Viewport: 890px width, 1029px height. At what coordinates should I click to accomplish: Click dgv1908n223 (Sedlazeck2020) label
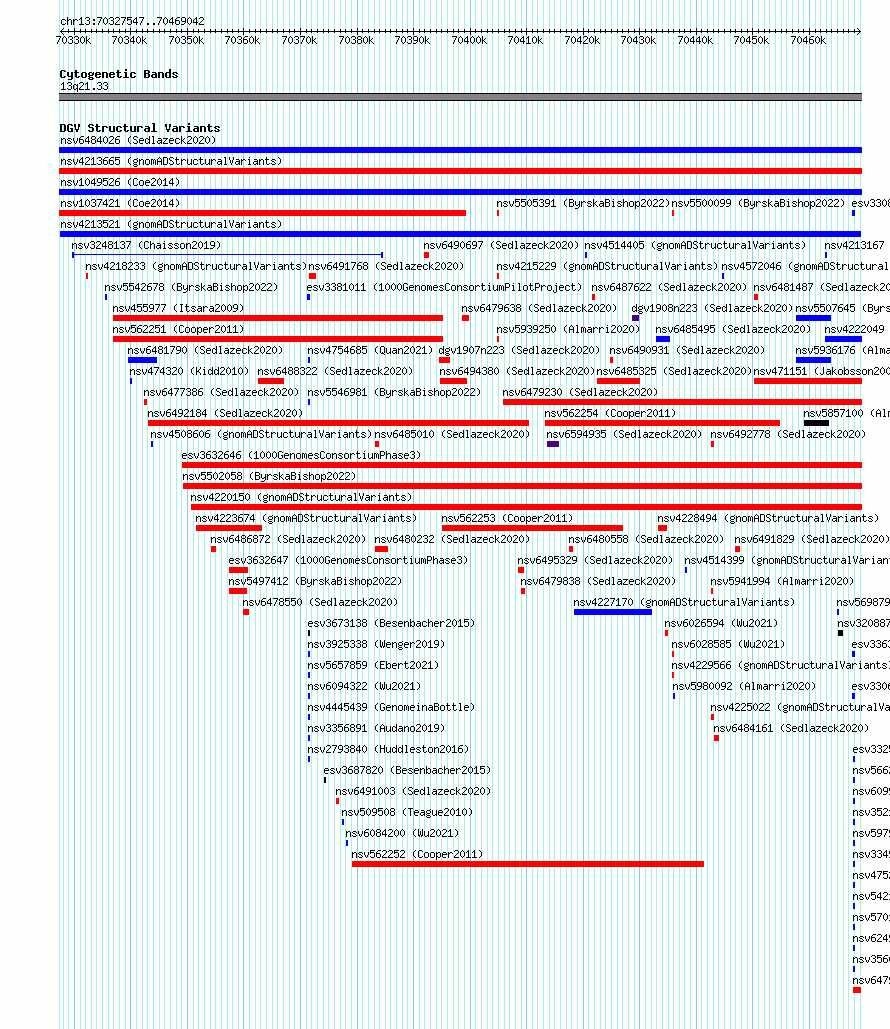(x=711, y=308)
